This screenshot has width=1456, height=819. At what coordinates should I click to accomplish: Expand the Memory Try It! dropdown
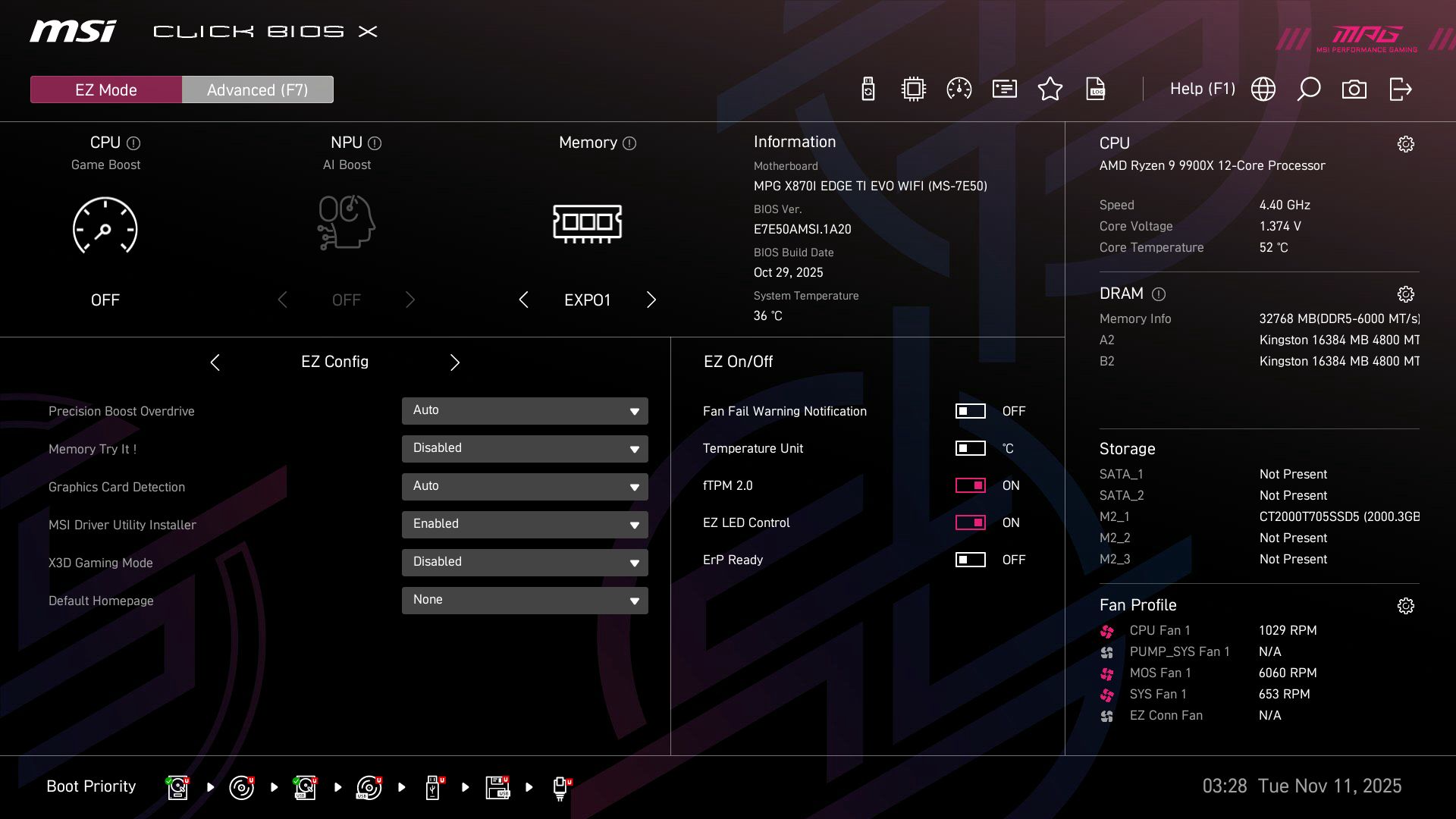[x=524, y=448]
